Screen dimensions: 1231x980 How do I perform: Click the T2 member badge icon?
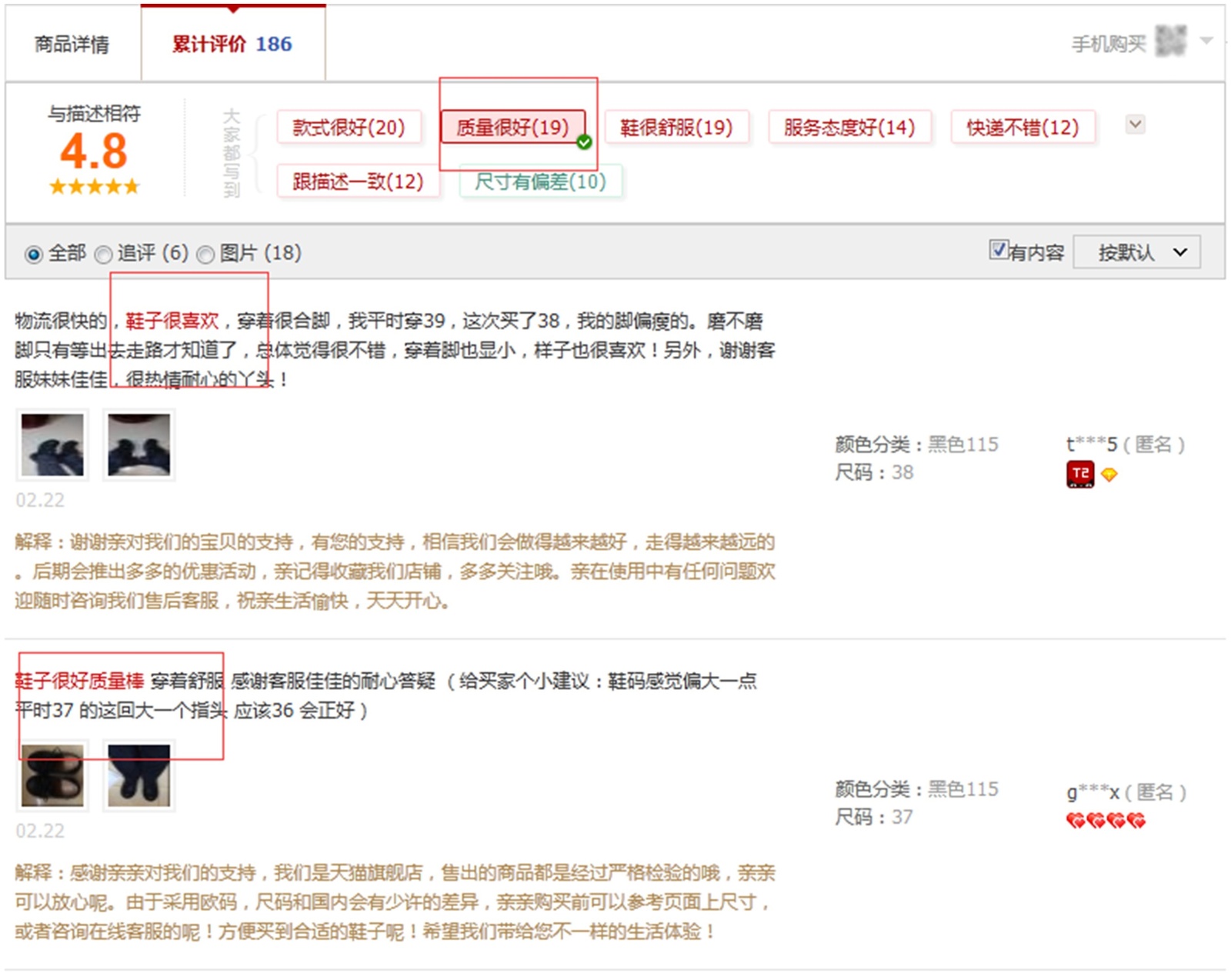coord(1080,474)
